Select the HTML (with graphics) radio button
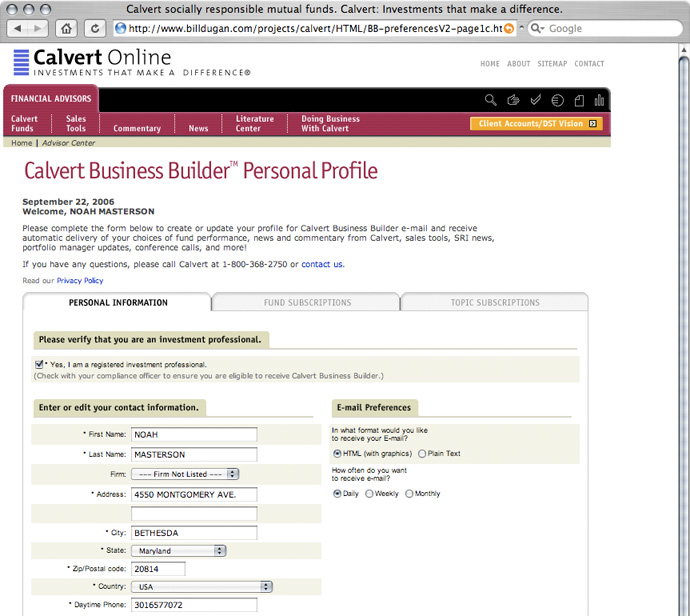The image size is (690, 616). 337,454
